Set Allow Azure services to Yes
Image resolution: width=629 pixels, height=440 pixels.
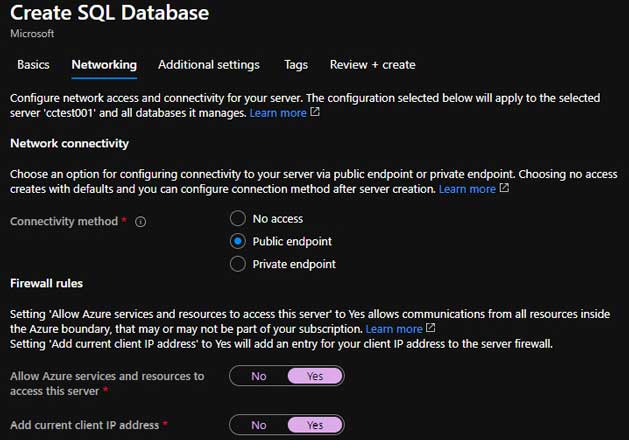click(315, 376)
